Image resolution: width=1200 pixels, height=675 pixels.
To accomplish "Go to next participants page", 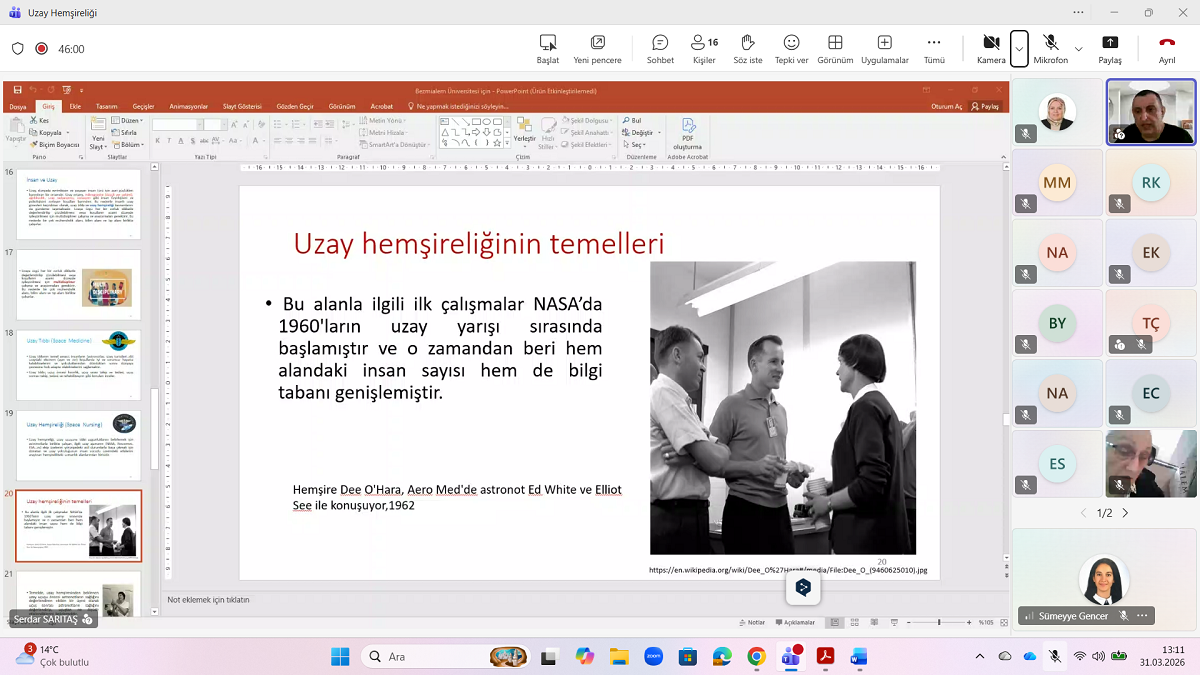I will [x=1125, y=513].
